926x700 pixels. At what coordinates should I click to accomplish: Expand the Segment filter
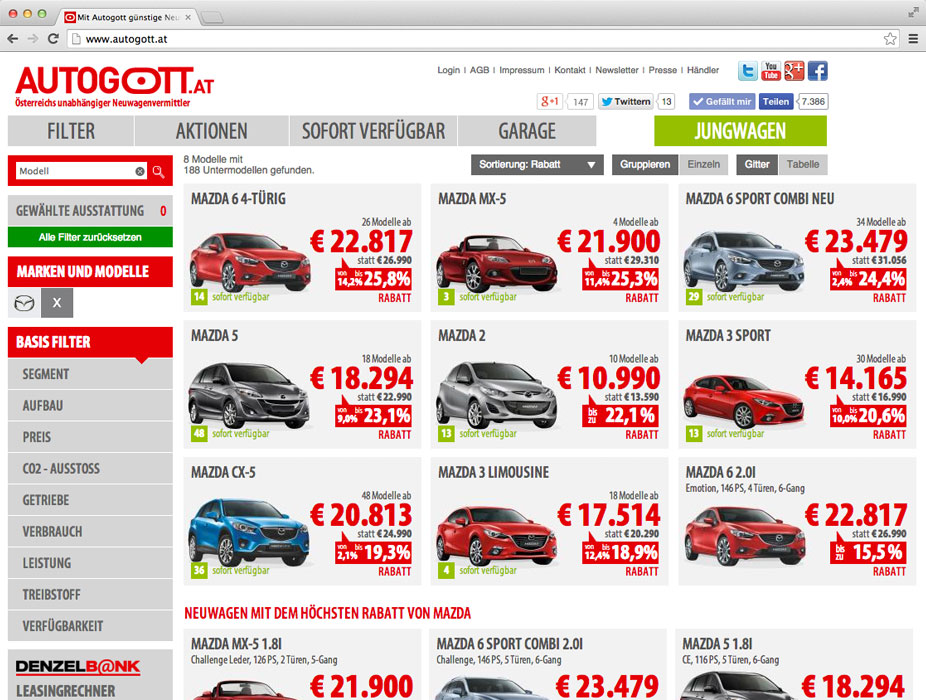pyautogui.click(x=90, y=374)
